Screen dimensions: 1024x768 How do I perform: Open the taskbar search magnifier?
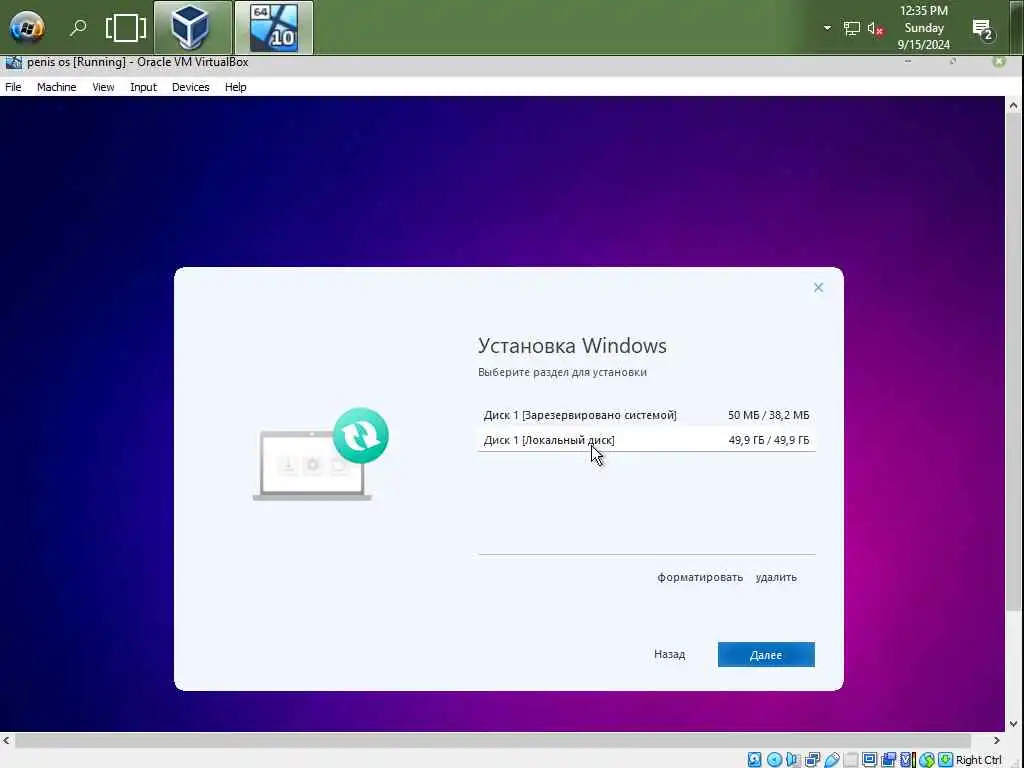(x=78, y=28)
